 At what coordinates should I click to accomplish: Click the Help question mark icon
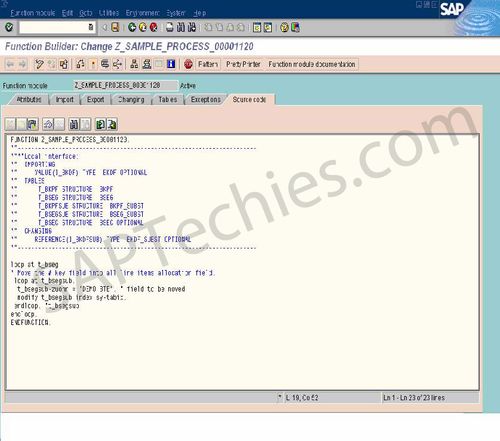[284, 27]
